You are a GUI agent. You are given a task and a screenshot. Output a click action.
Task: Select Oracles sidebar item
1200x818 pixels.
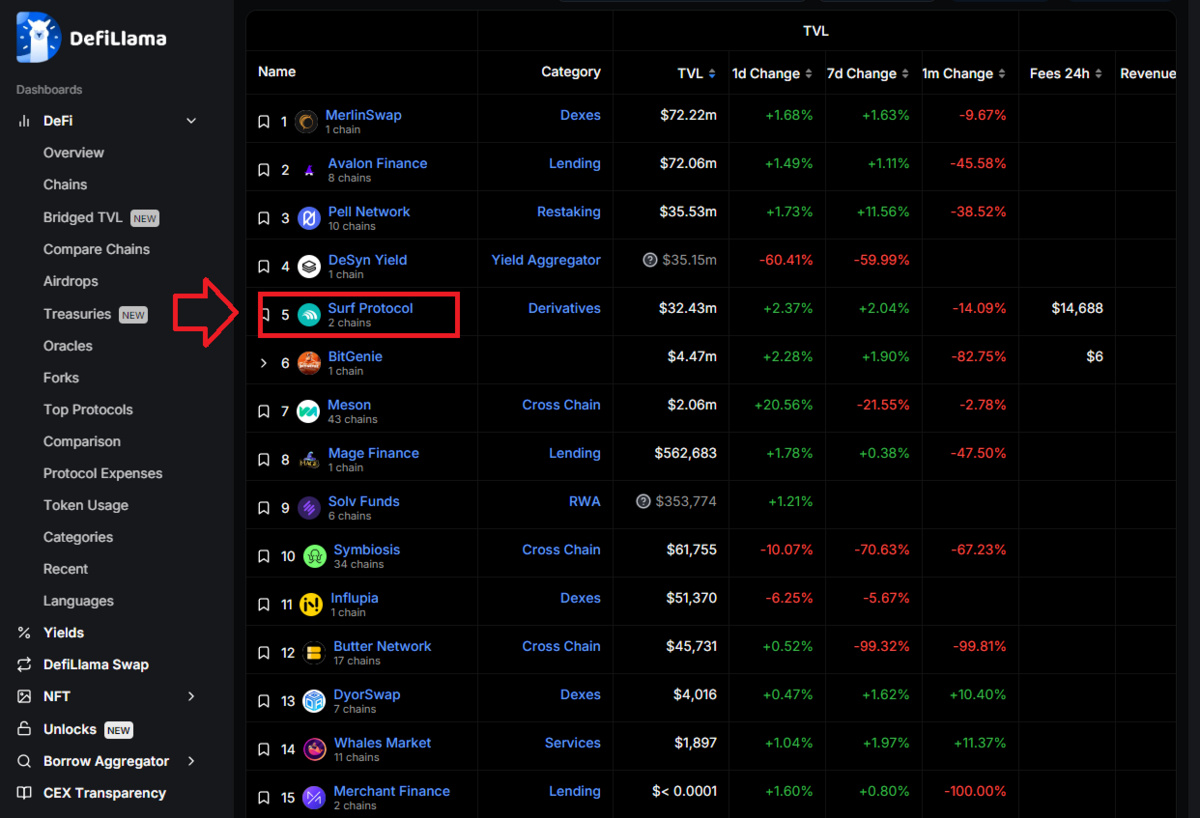coord(68,346)
